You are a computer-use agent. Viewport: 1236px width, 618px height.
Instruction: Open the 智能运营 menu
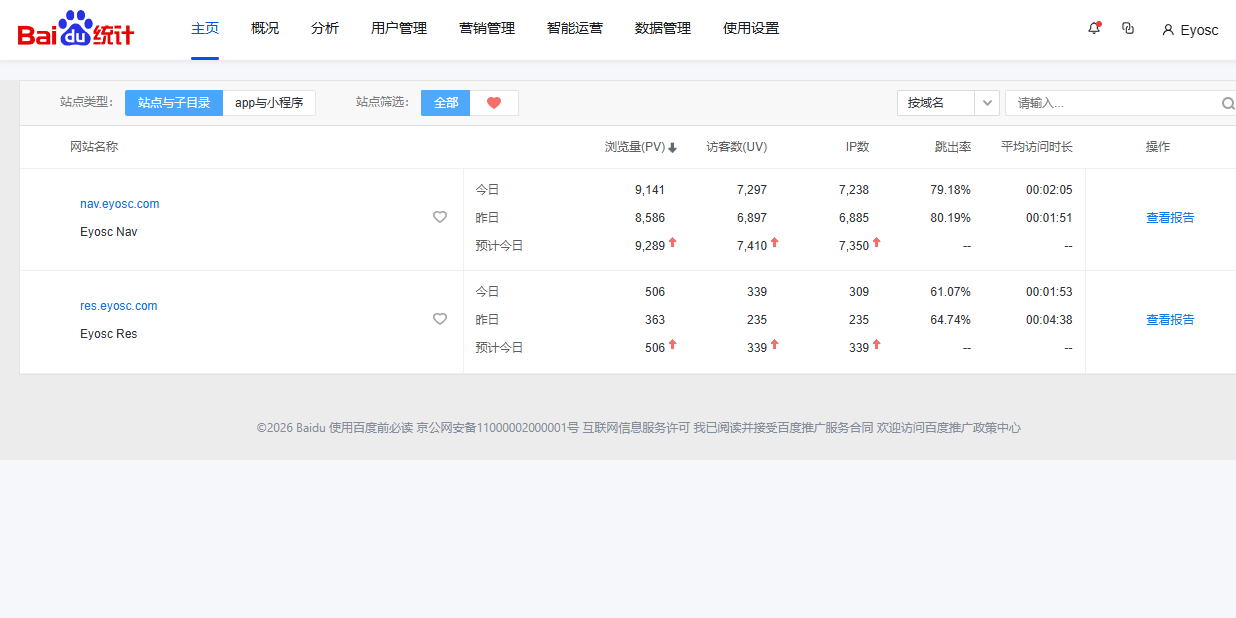pyautogui.click(x=575, y=28)
